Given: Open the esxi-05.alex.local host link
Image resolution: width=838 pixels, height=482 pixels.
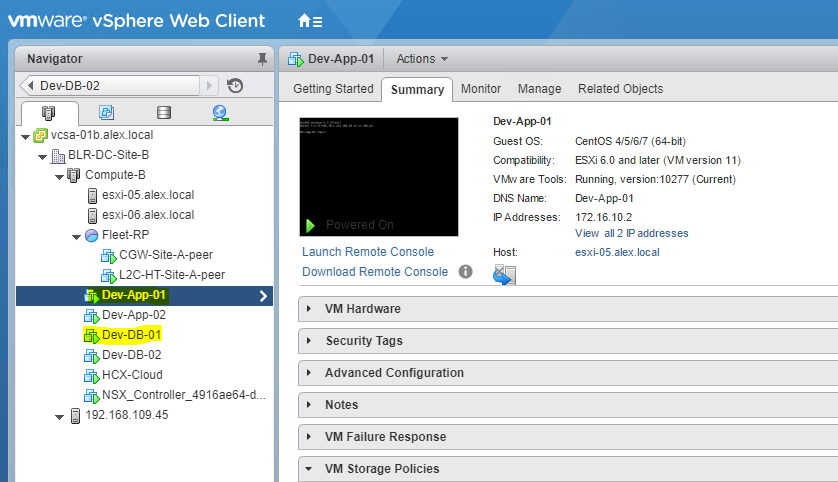Looking at the screenshot, I should 617,252.
